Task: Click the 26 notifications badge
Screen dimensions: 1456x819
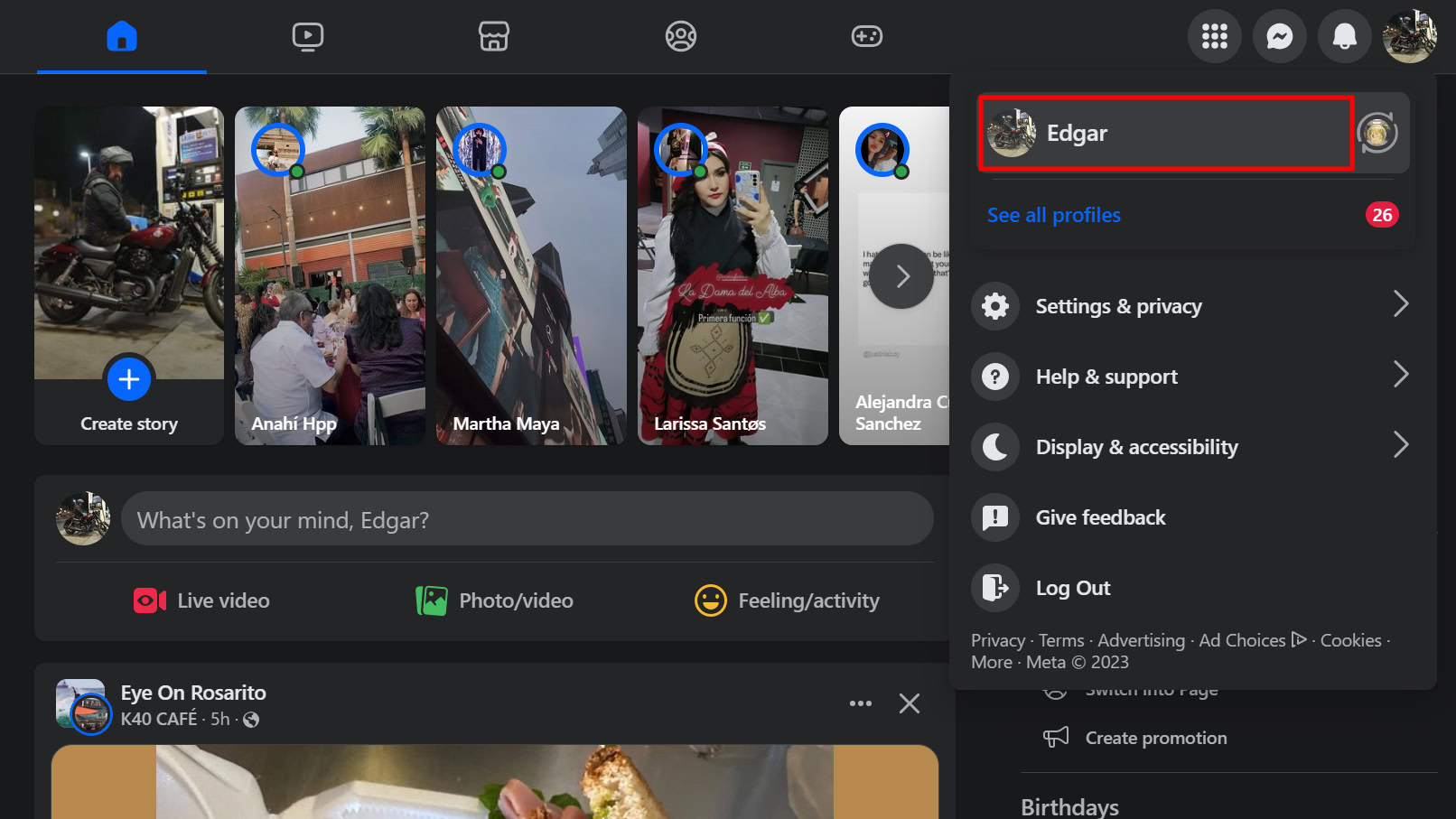Action: tap(1382, 215)
